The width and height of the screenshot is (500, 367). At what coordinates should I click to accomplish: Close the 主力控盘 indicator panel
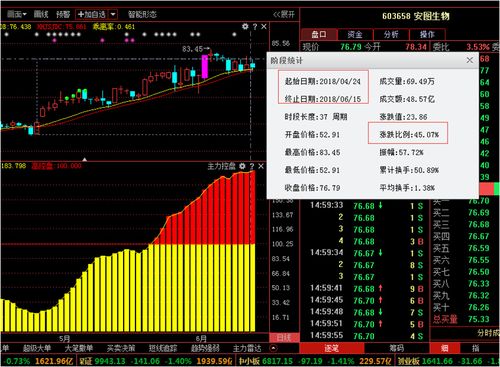point(261,166)
